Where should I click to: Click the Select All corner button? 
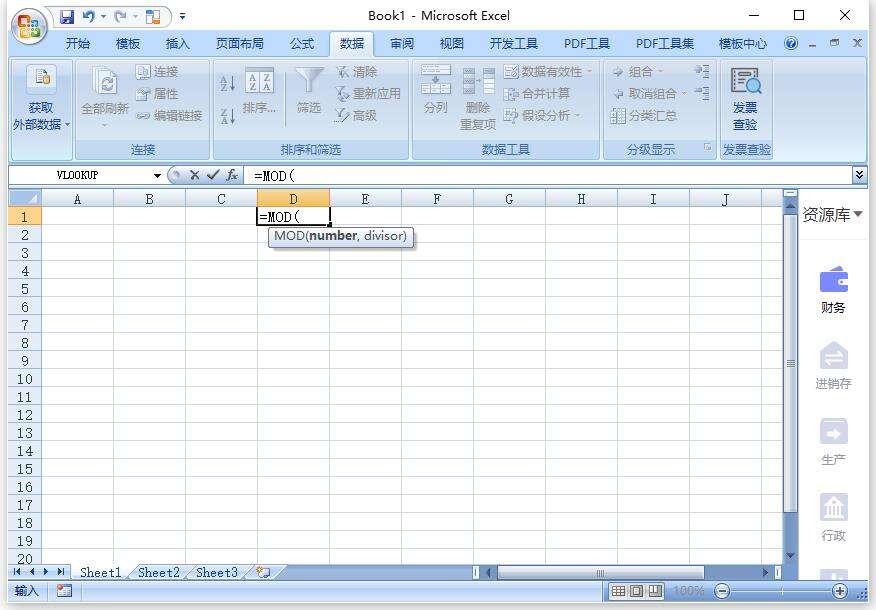pos(25,198)
